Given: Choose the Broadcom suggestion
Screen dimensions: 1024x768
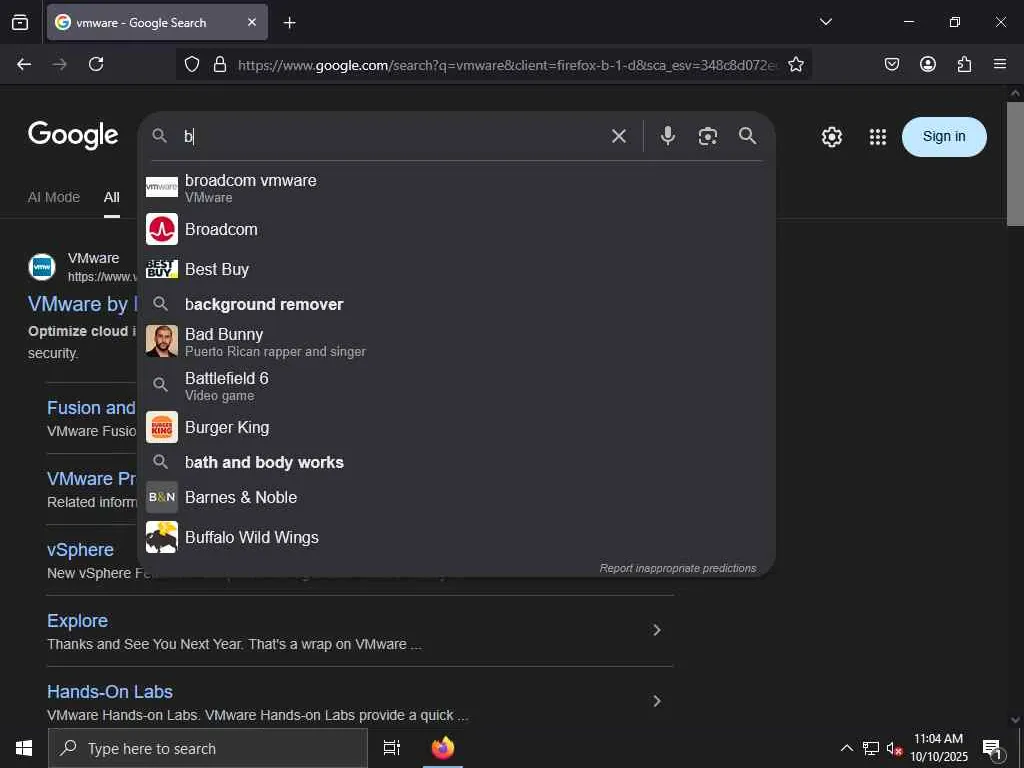Looking at the screenshot, I should click(x=456, y=229).
